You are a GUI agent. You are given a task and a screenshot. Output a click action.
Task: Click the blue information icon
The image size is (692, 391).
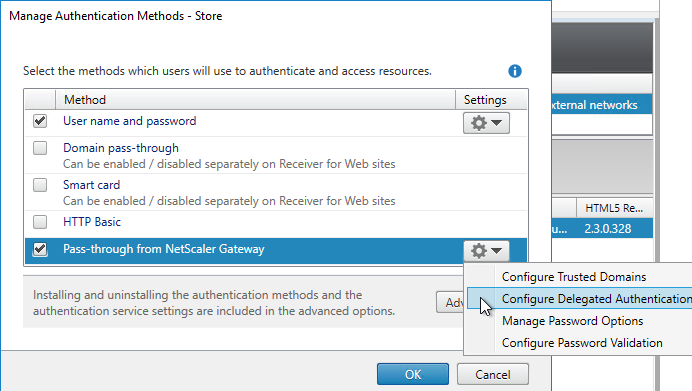pyautogui.click(x=515, y=71)
